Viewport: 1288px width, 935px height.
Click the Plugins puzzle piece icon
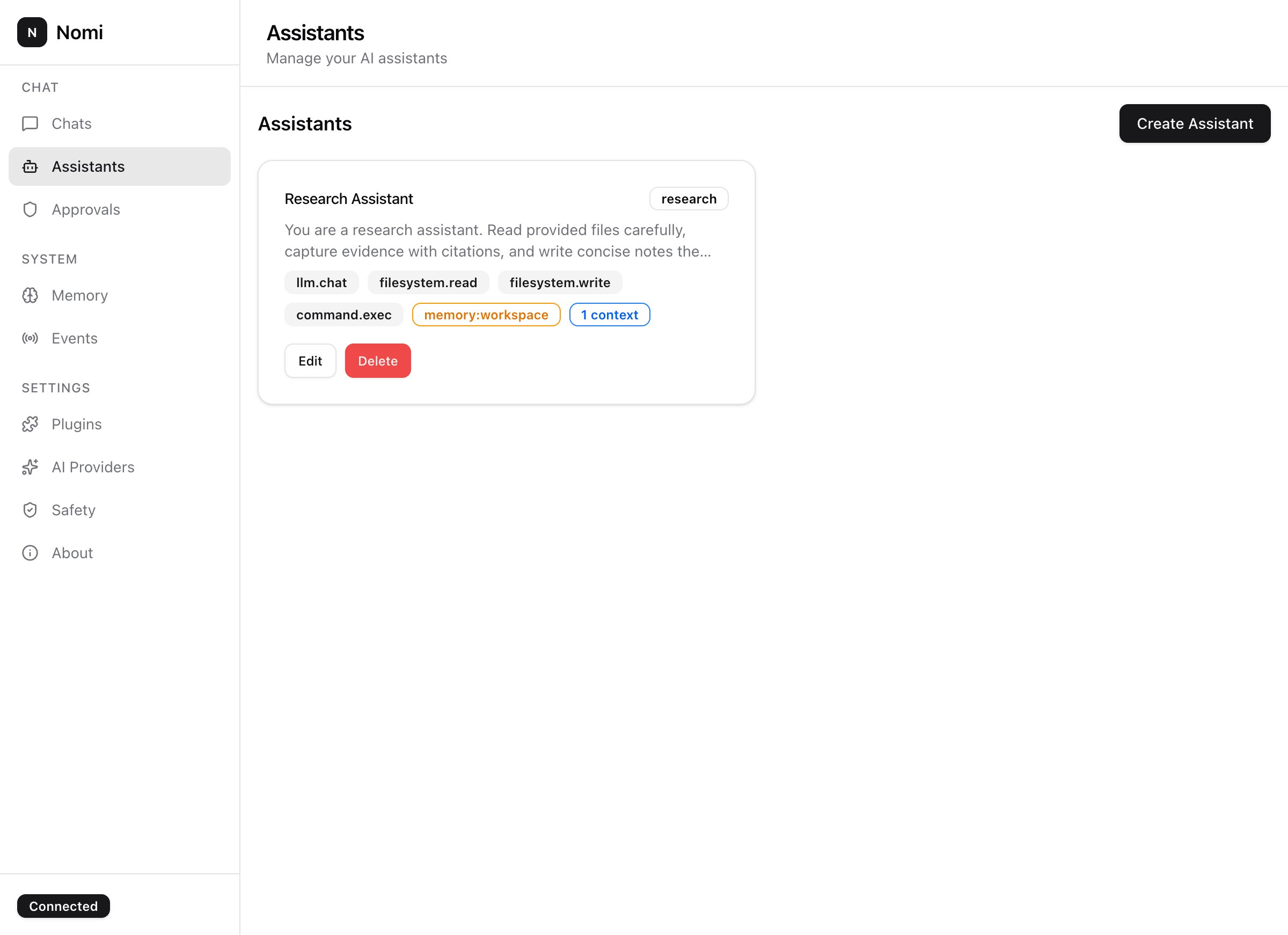click(30, 424)
